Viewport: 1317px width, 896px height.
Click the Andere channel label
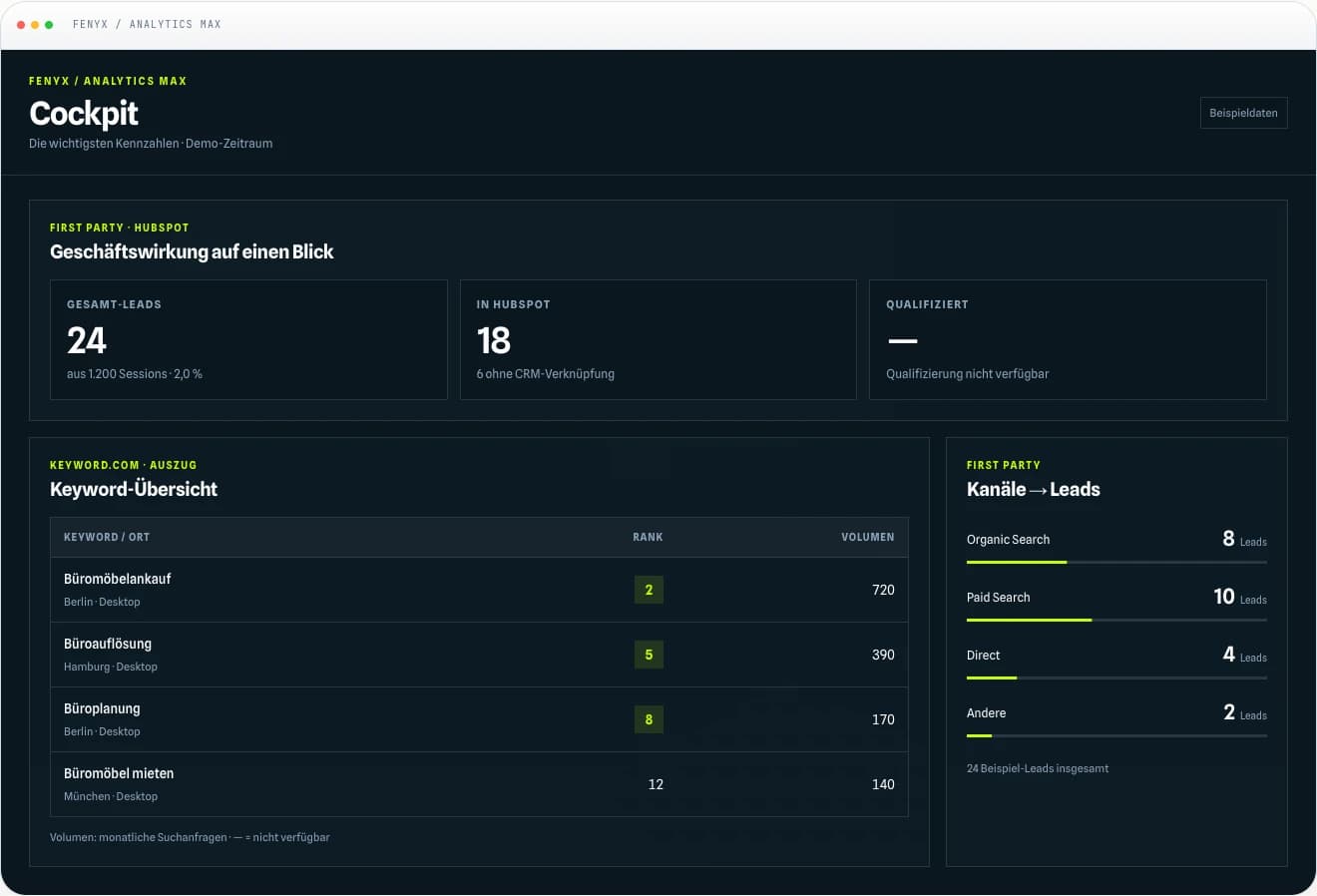pyautogui.click(x=986, y=713)
